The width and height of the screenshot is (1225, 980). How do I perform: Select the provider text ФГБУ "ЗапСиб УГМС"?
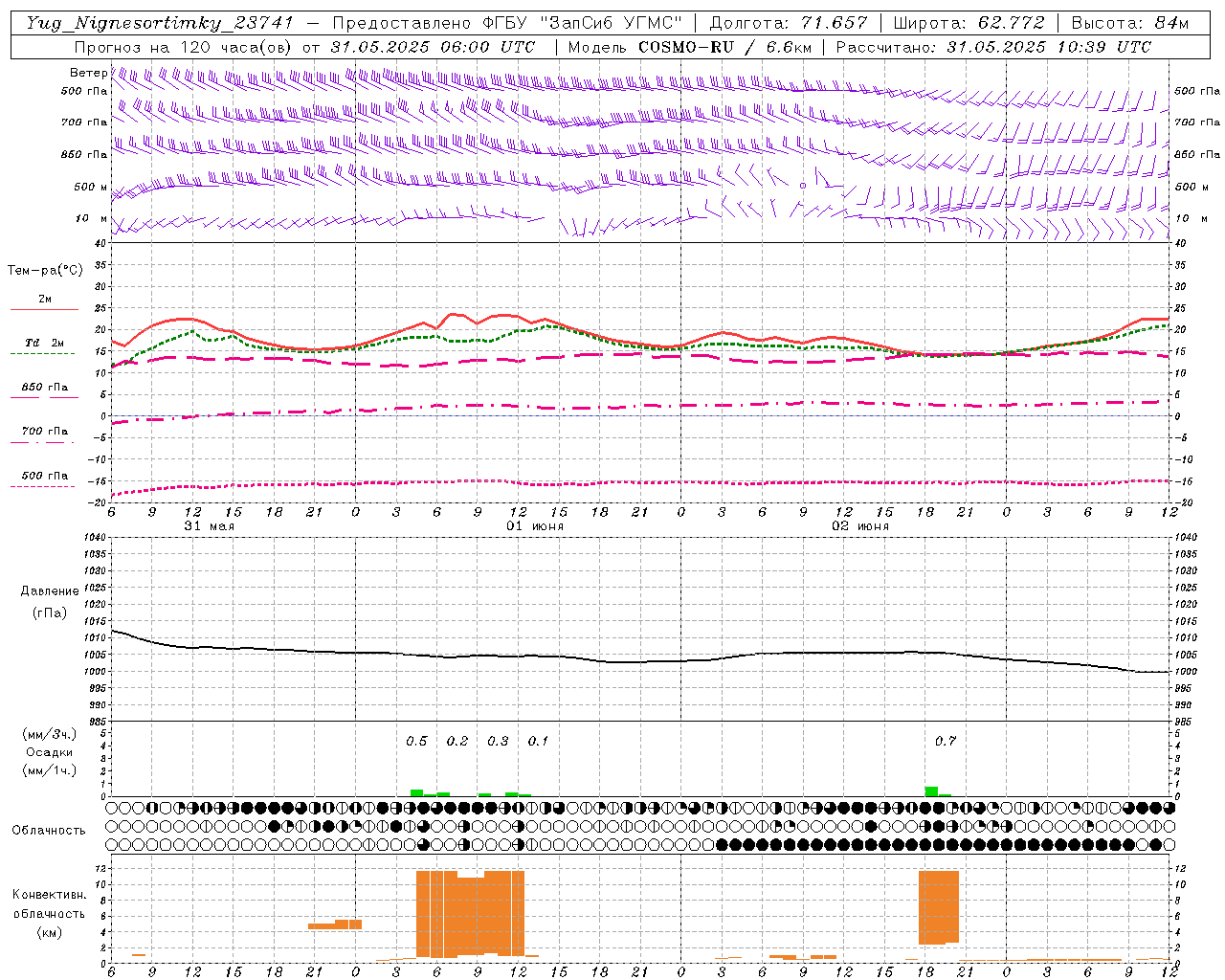(x=582, y=23)
